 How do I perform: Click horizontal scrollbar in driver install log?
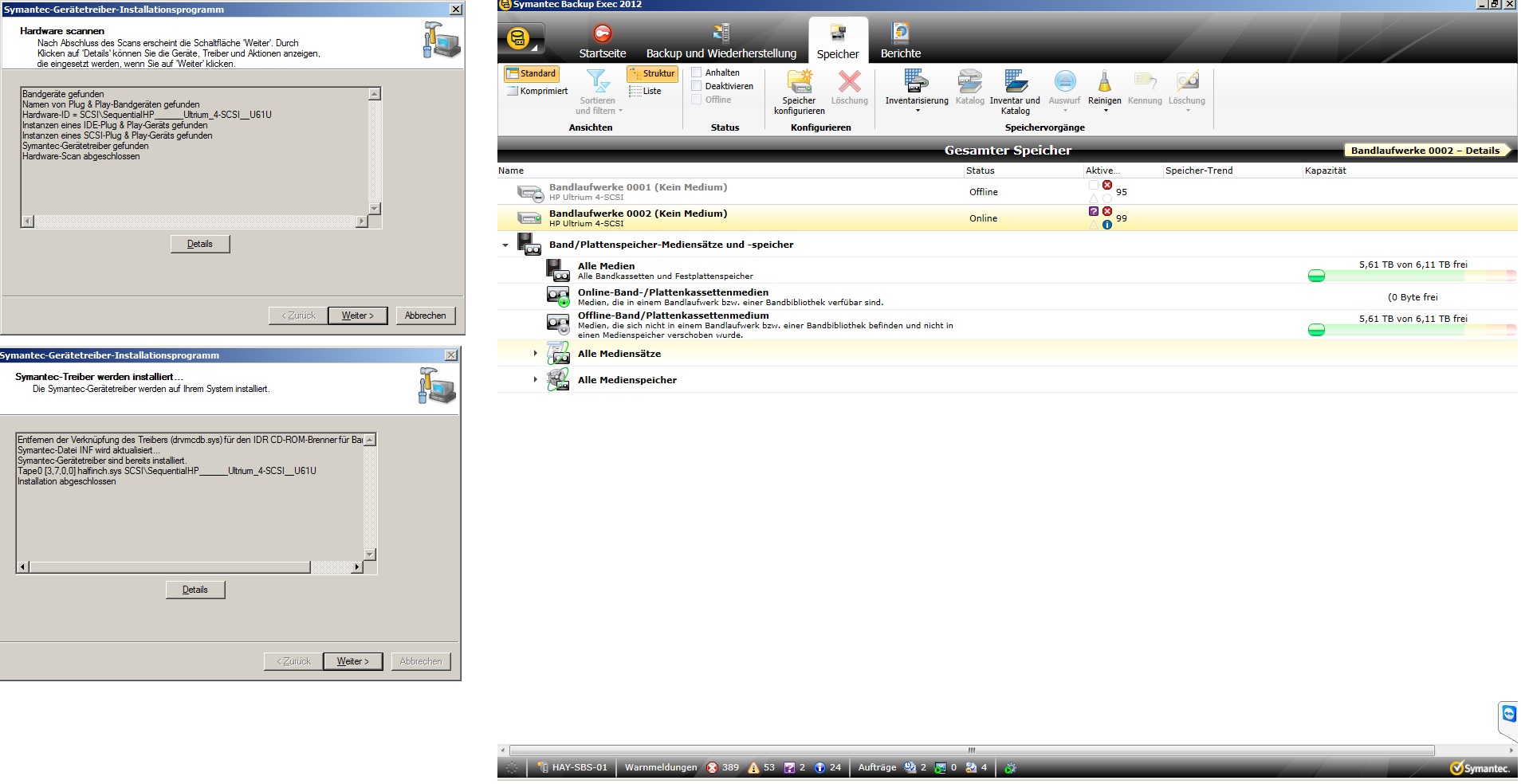click(190, 567)
